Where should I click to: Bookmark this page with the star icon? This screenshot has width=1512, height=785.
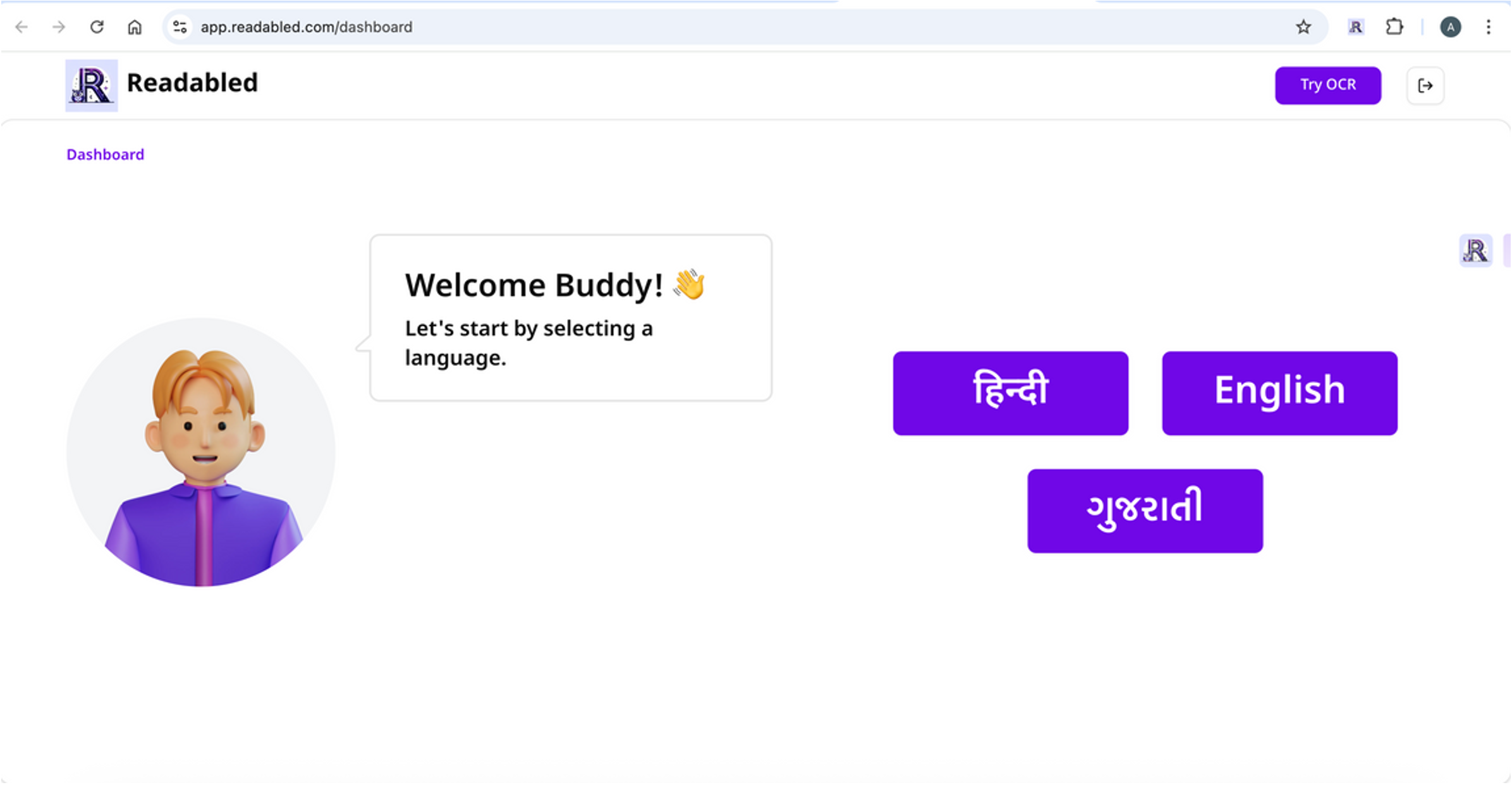(x=1303, y=27)
